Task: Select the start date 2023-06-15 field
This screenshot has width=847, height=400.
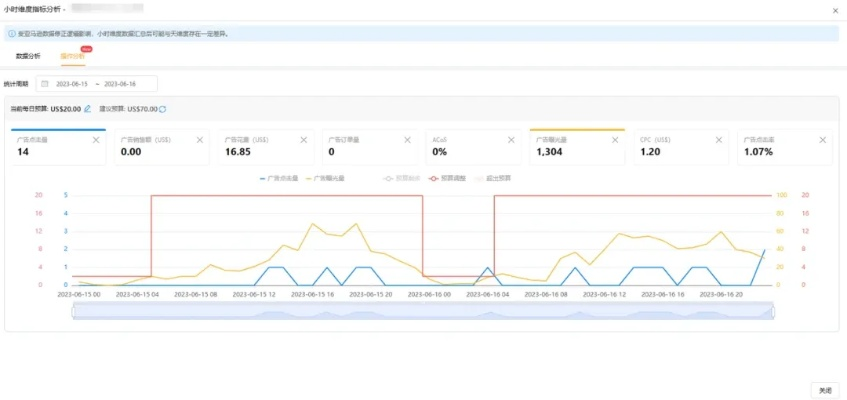Action: click(72, 84)
